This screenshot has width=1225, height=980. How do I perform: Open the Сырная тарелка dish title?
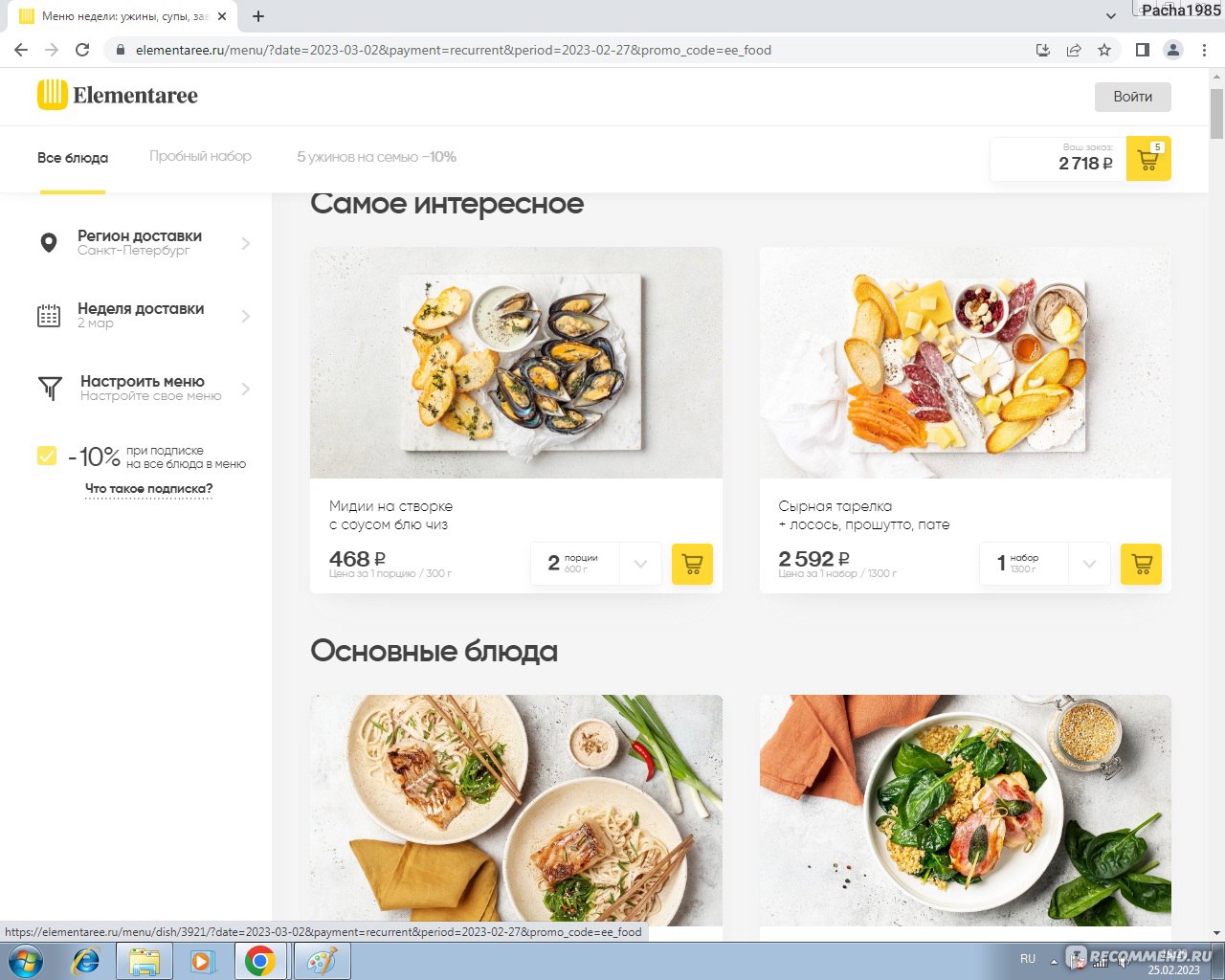864,515
